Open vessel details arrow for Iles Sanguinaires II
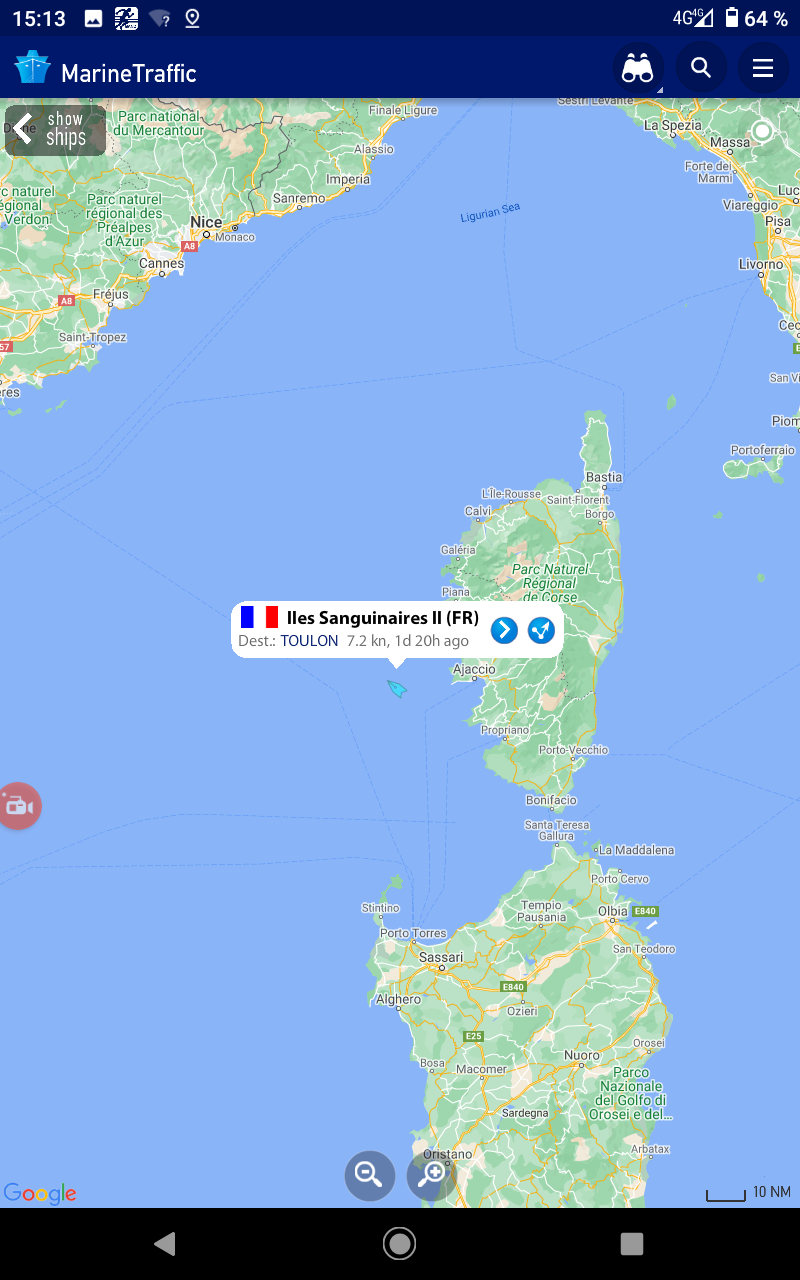800x1280 pixels. (x=504, y=630)
